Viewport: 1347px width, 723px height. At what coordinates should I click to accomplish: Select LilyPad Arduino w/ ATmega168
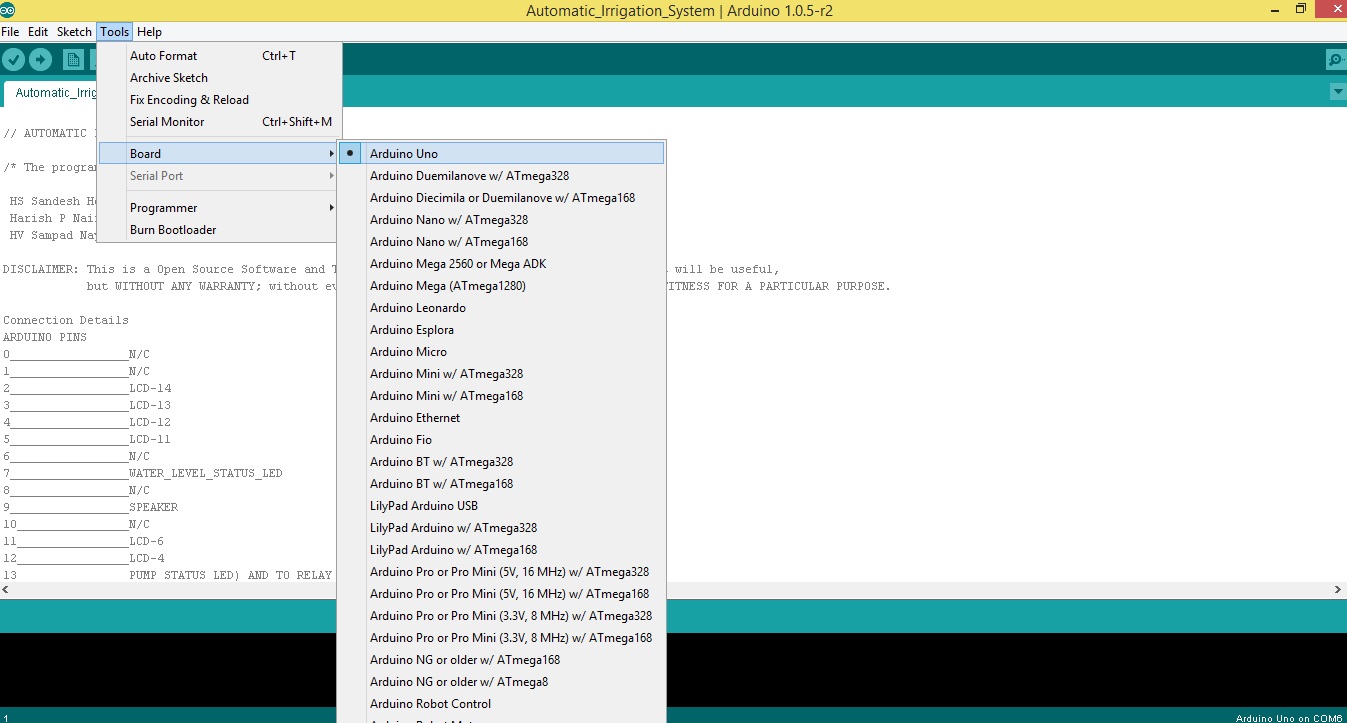pos(501,550)
